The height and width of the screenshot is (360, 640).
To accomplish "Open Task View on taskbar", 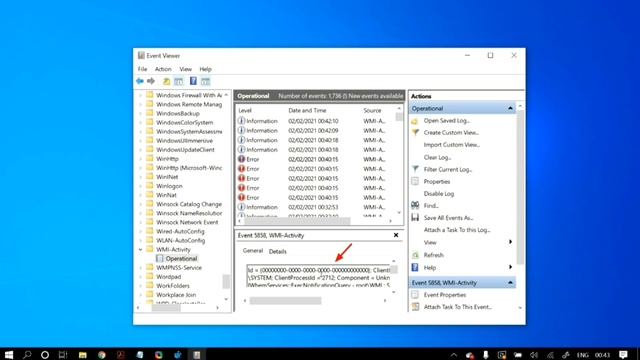I will click(x=63, y=354).
